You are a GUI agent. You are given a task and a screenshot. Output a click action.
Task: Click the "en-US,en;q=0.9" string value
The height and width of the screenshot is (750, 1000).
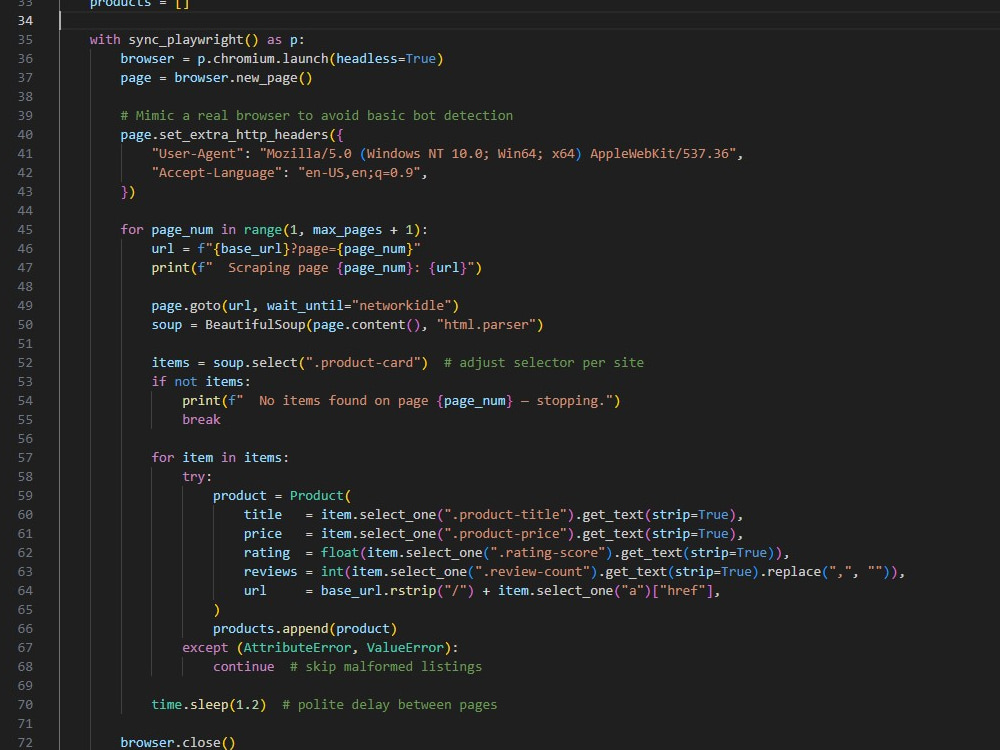click(x=359, y=173)
